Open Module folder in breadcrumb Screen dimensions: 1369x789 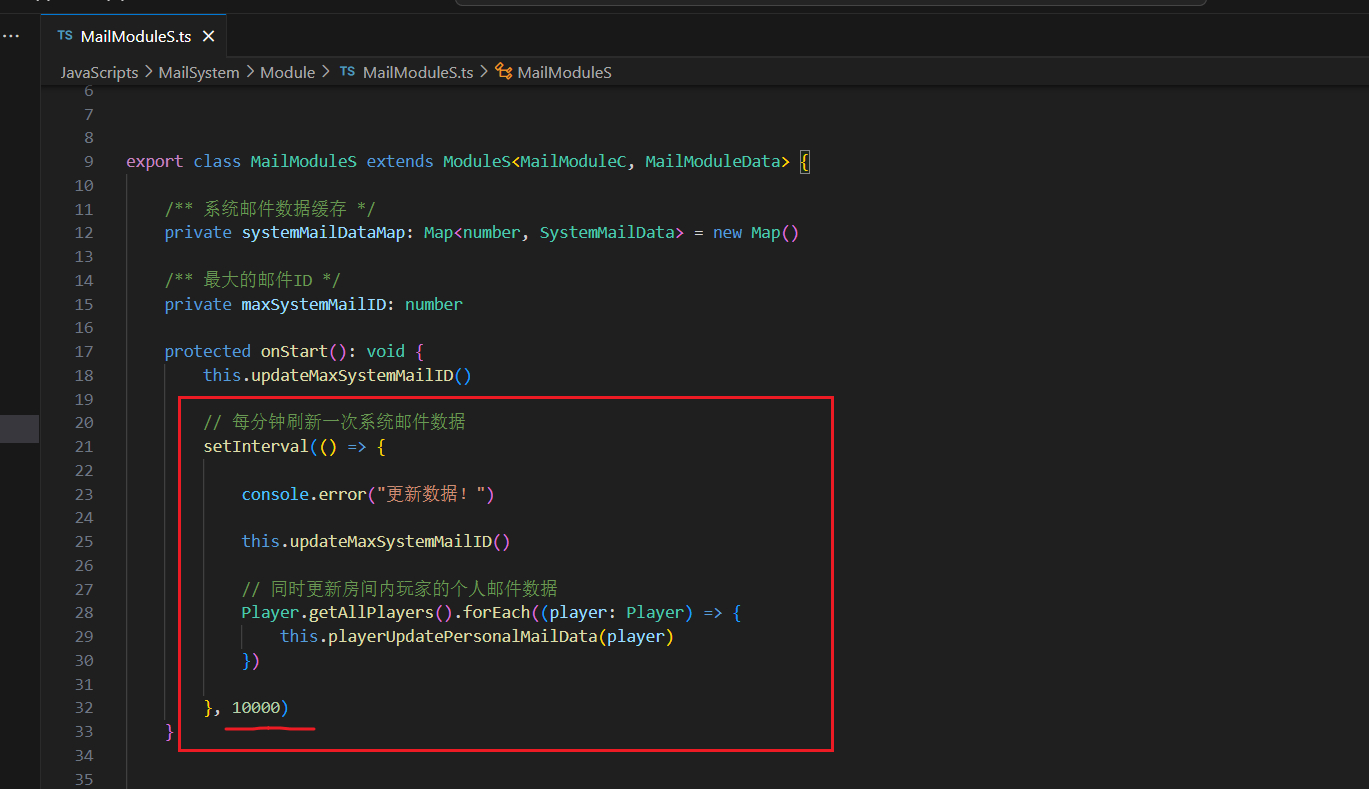coord(288,72)
